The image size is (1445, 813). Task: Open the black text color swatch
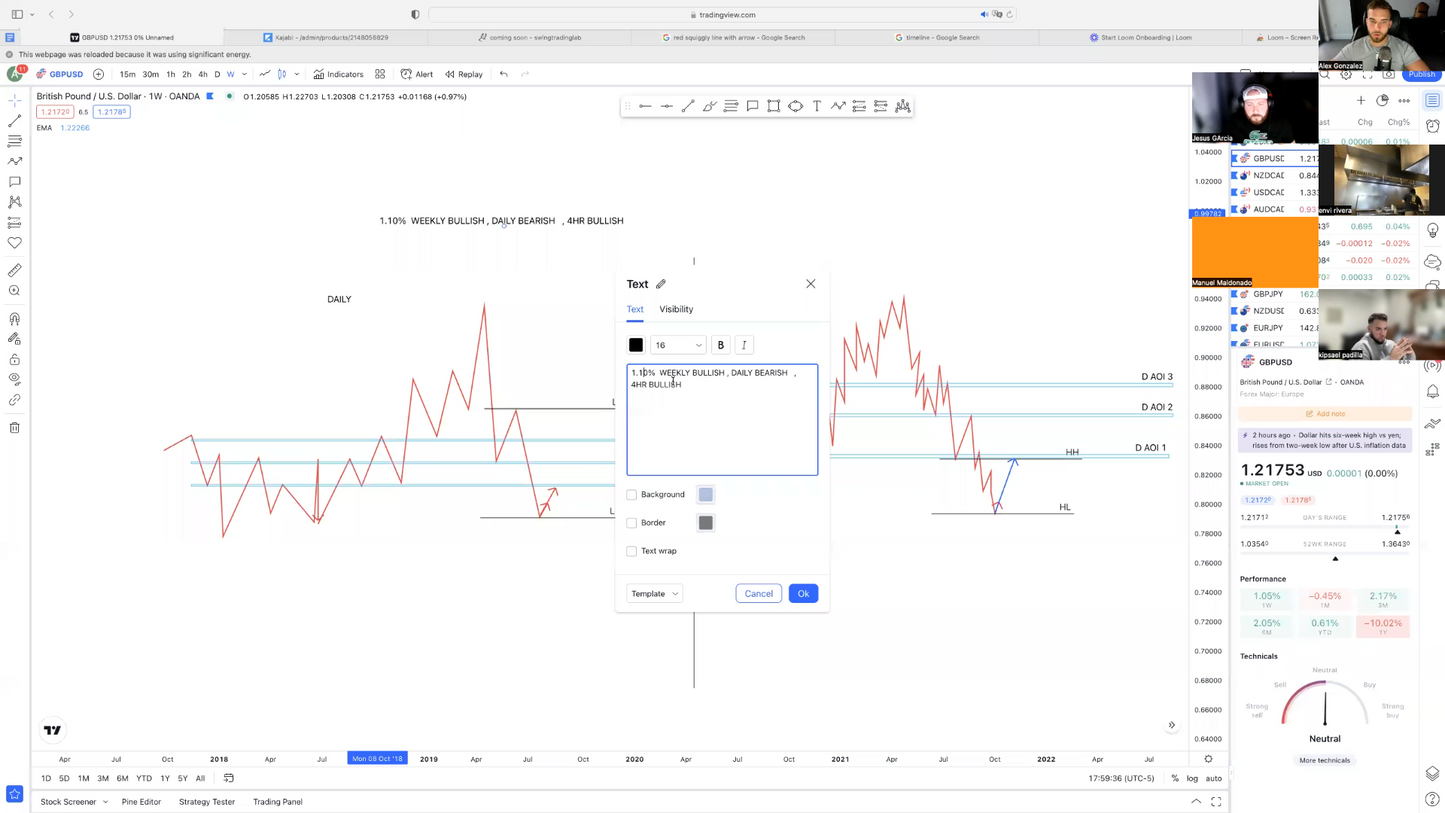tap(636, 345)
